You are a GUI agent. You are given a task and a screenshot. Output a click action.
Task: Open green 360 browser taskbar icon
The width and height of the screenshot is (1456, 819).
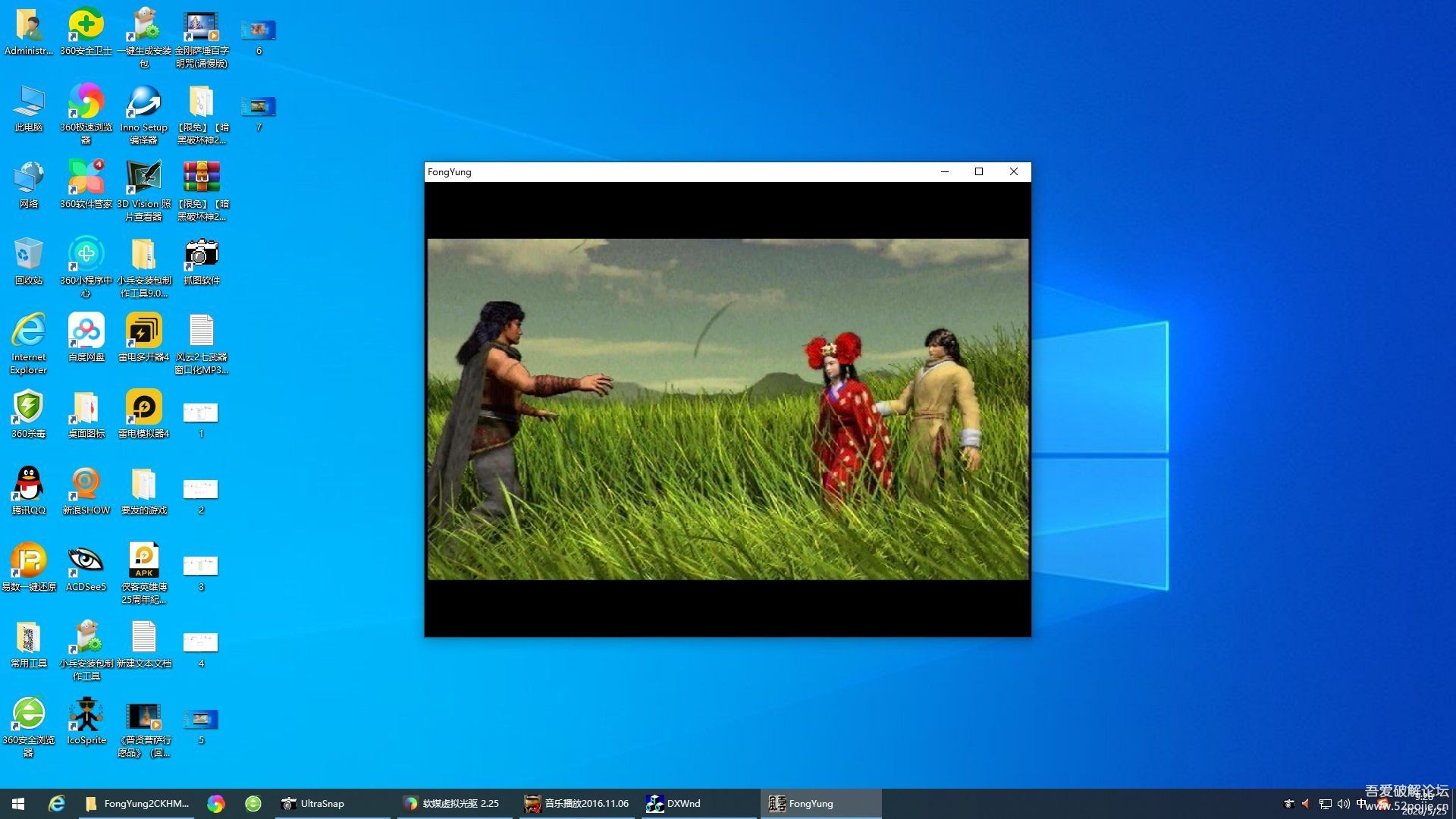pyautogui.click(x=253, y=804)
